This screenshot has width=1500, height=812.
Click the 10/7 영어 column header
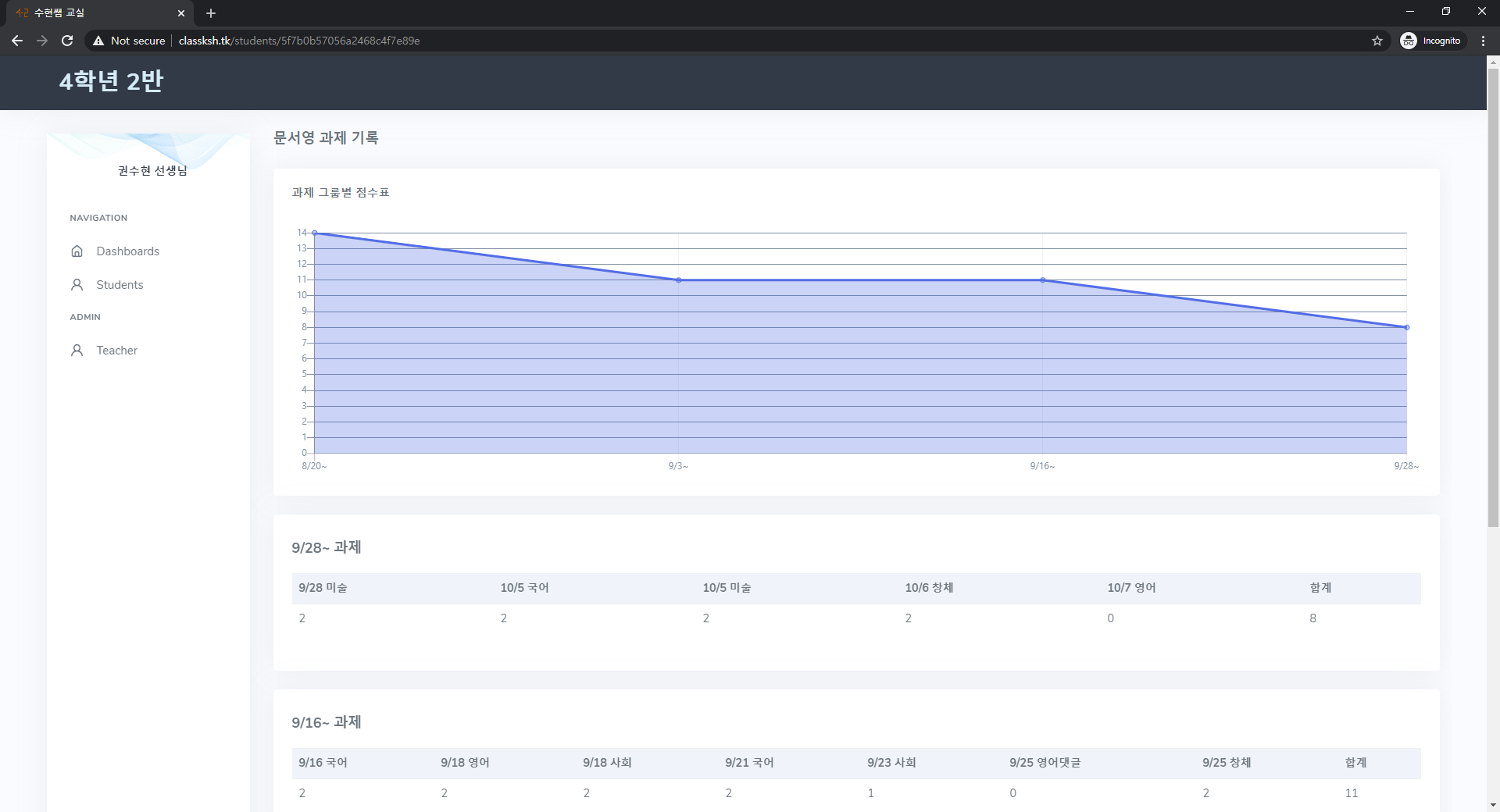(1131, 588)
